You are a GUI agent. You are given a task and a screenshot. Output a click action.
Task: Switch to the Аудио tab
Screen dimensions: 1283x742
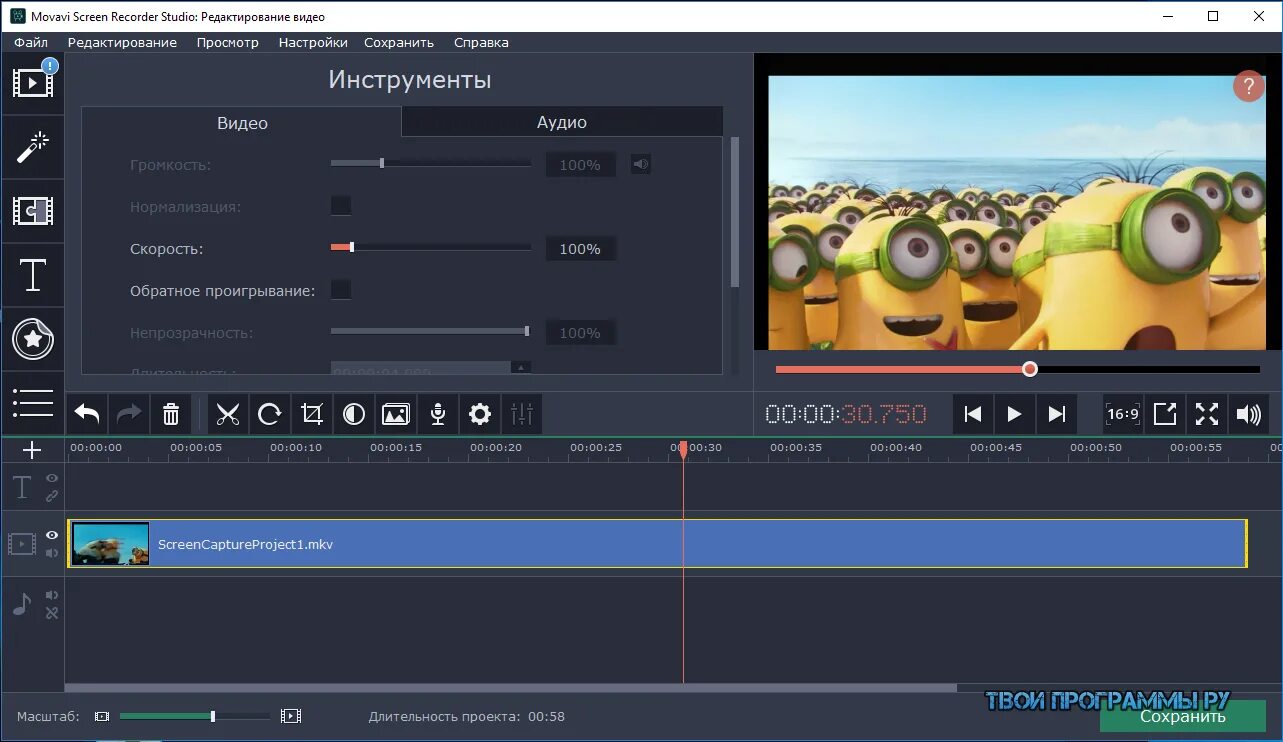pyautogui.click(x=562, y=122)
